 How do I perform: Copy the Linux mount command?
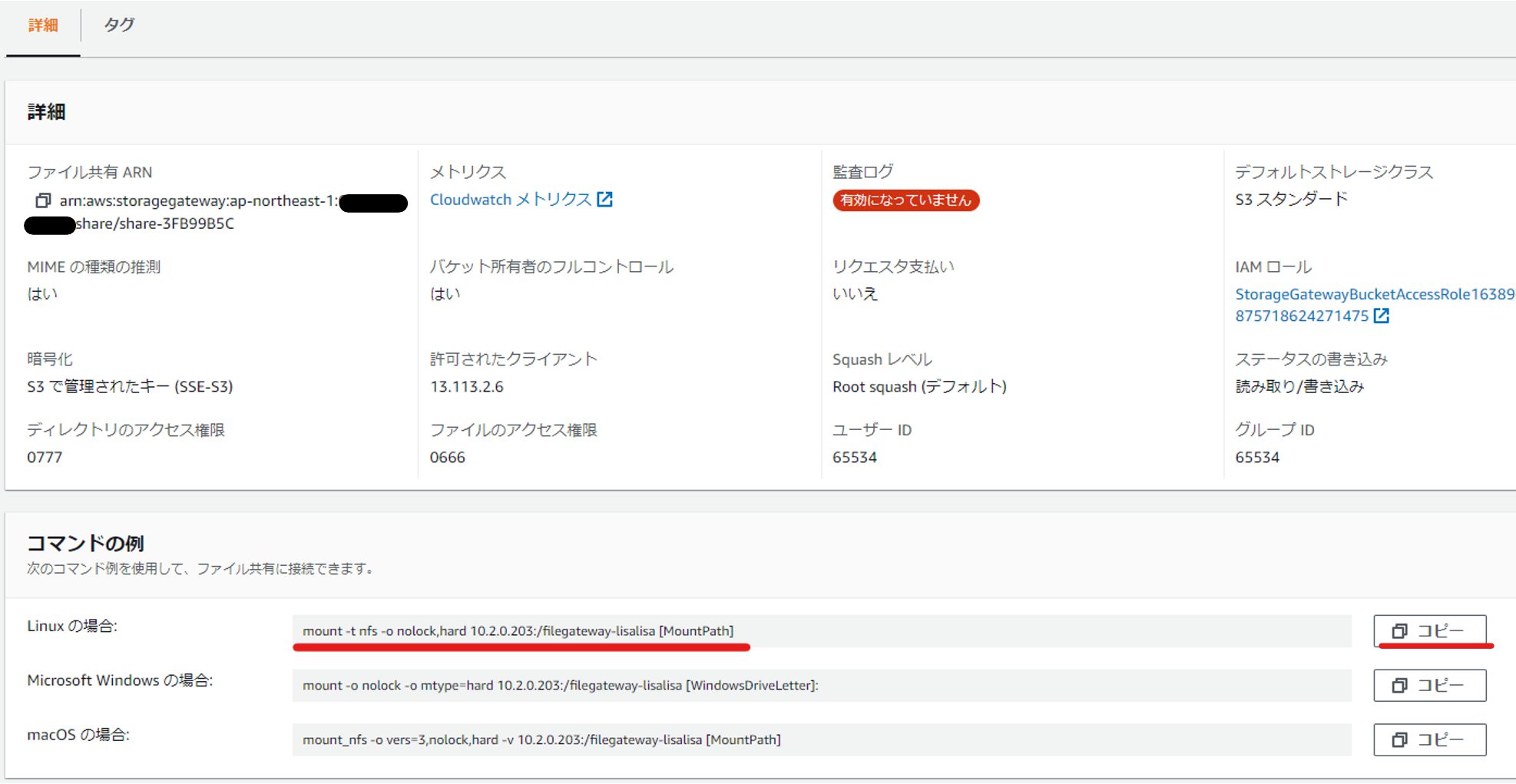pos(1430,631)
